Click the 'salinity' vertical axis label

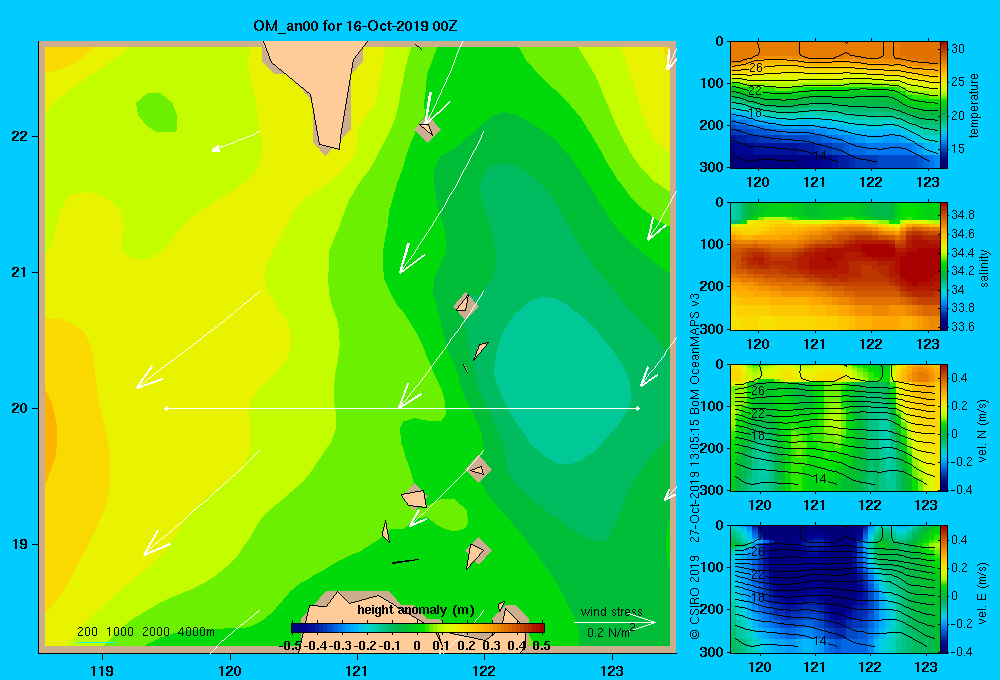(984, 268)
